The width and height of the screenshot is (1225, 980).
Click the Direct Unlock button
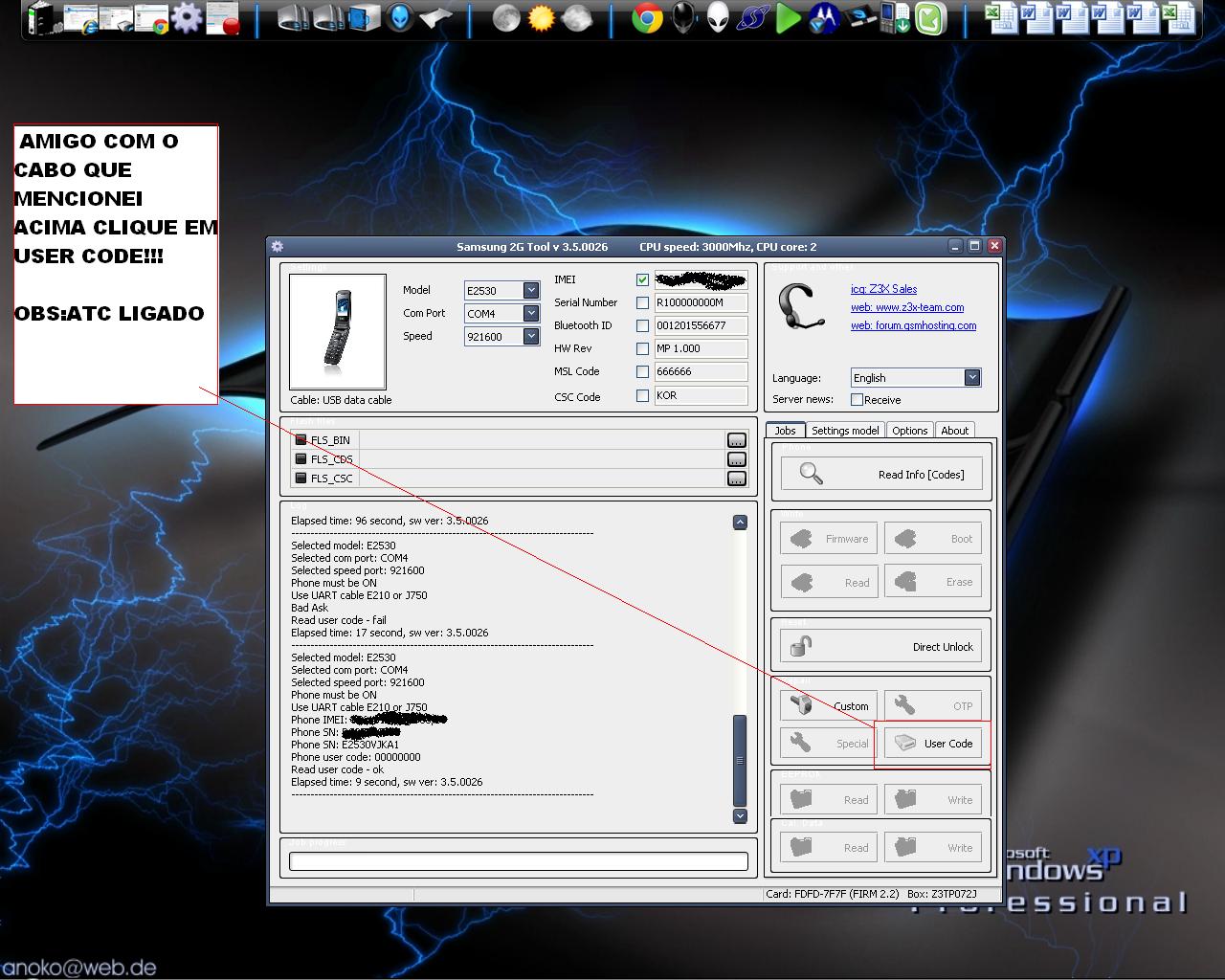[x=881, y=646]
